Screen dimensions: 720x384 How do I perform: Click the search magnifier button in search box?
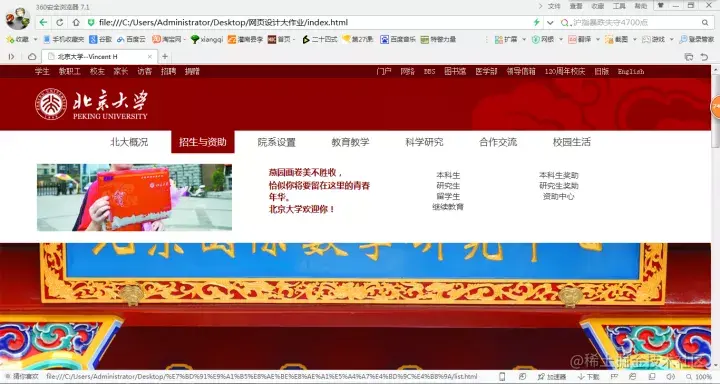pos(704,22)
